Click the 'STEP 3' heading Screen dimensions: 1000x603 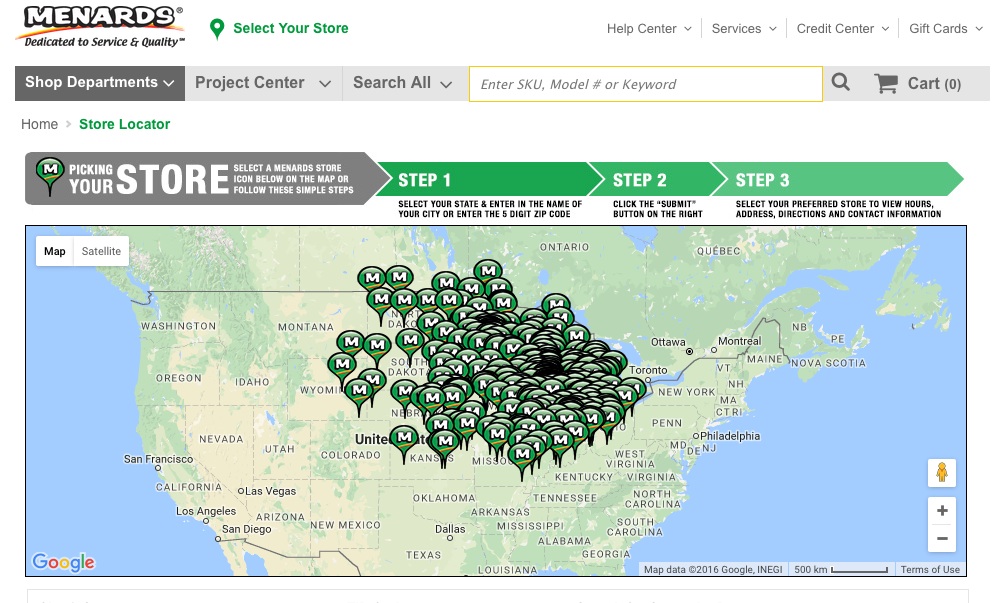click(x=763, y=180)
